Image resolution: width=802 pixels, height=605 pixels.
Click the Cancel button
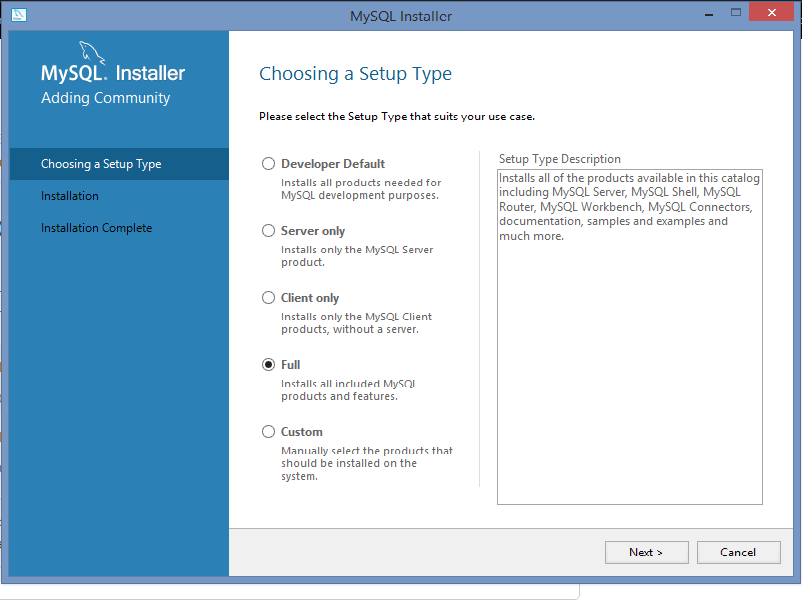point(738,552)
